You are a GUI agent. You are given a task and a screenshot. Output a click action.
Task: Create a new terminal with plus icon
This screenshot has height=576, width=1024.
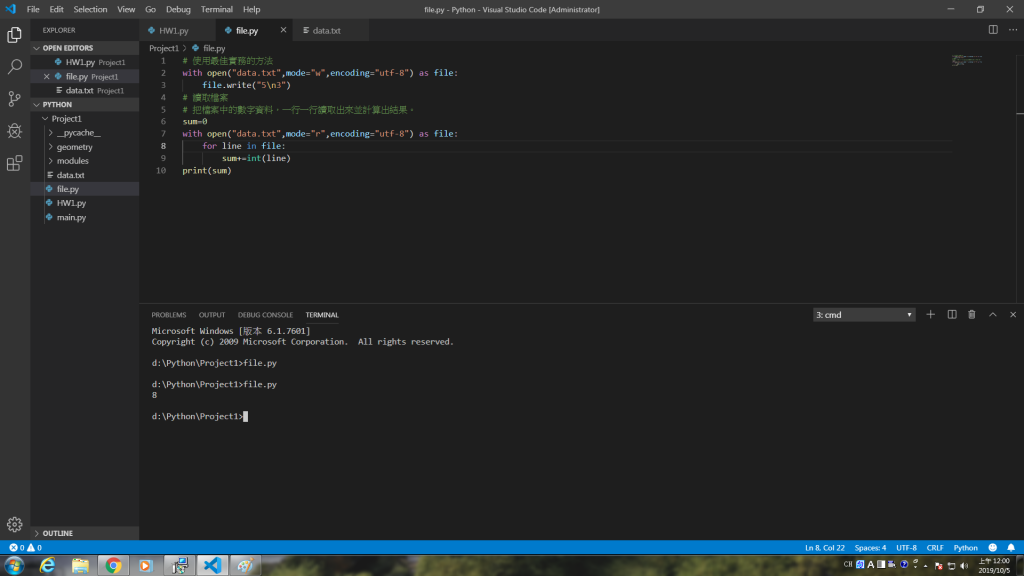point(931,315)
